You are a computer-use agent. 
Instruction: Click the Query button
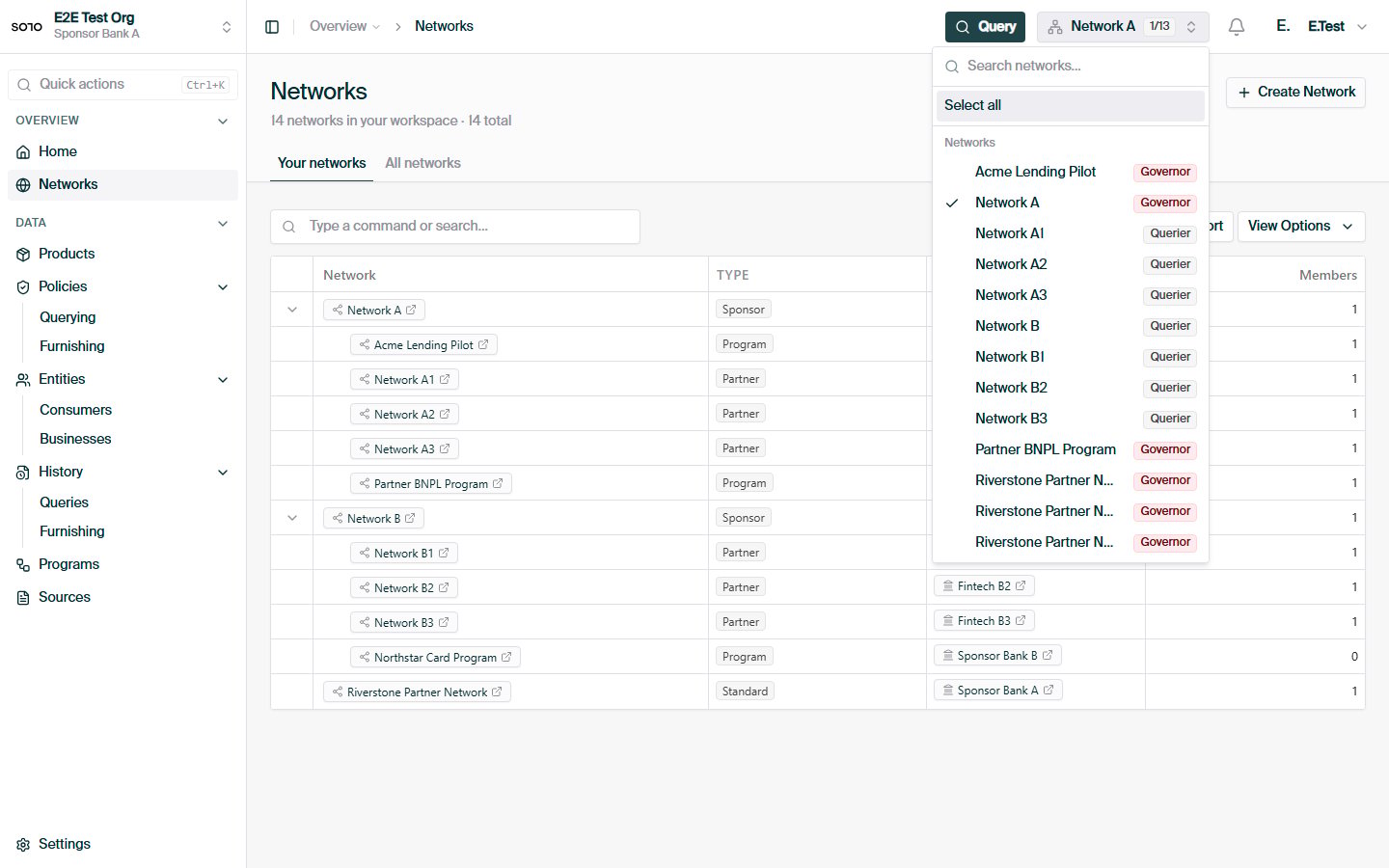point(985,27)
